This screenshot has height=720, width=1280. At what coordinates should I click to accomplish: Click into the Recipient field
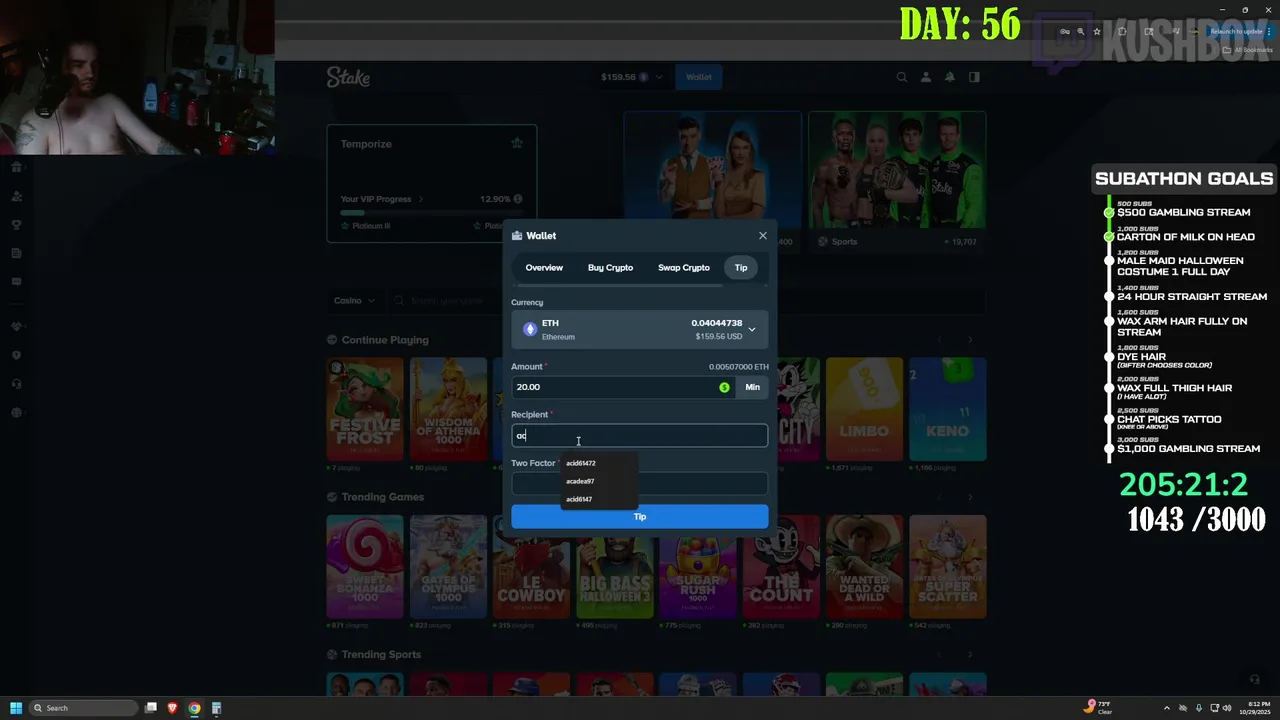pos(640,435)
